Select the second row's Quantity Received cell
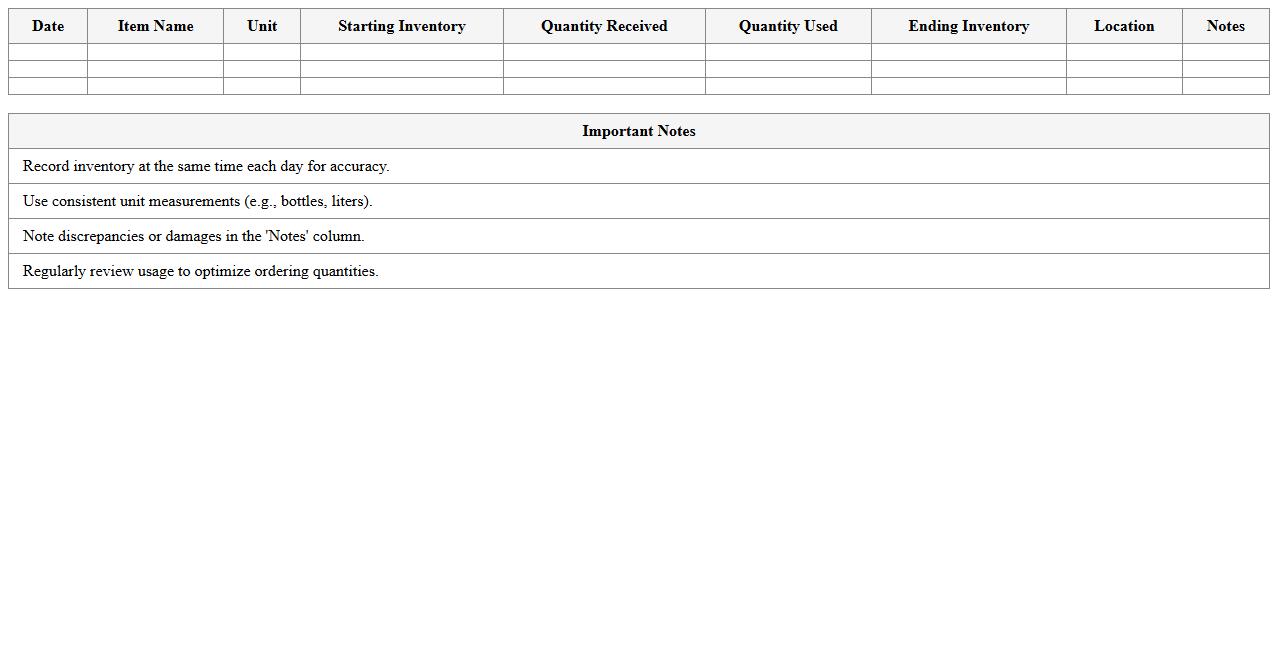This screenshot has width=1278, height=650. [x=603, y=68]
